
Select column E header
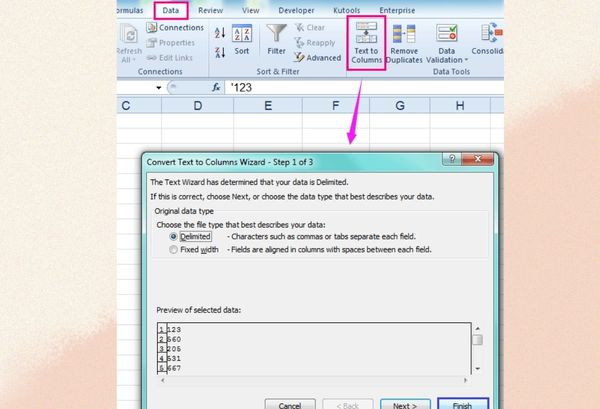tap(268, 105)
